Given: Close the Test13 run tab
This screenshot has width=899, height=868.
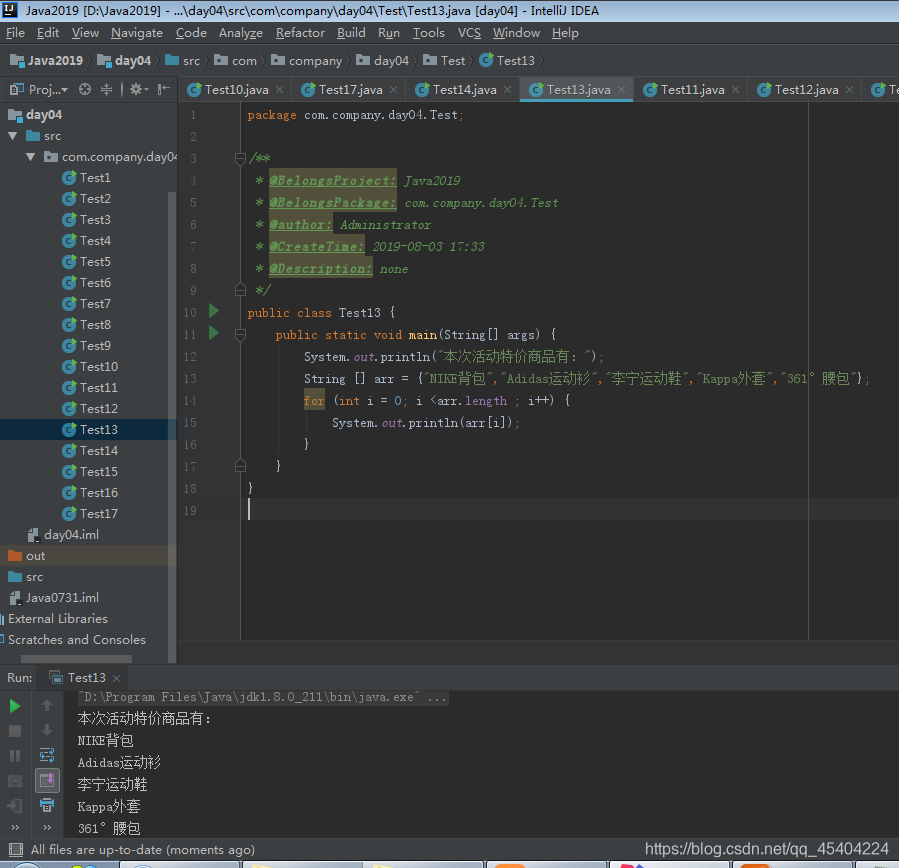Looking at the screenshot, I should (x=116, y=678).
